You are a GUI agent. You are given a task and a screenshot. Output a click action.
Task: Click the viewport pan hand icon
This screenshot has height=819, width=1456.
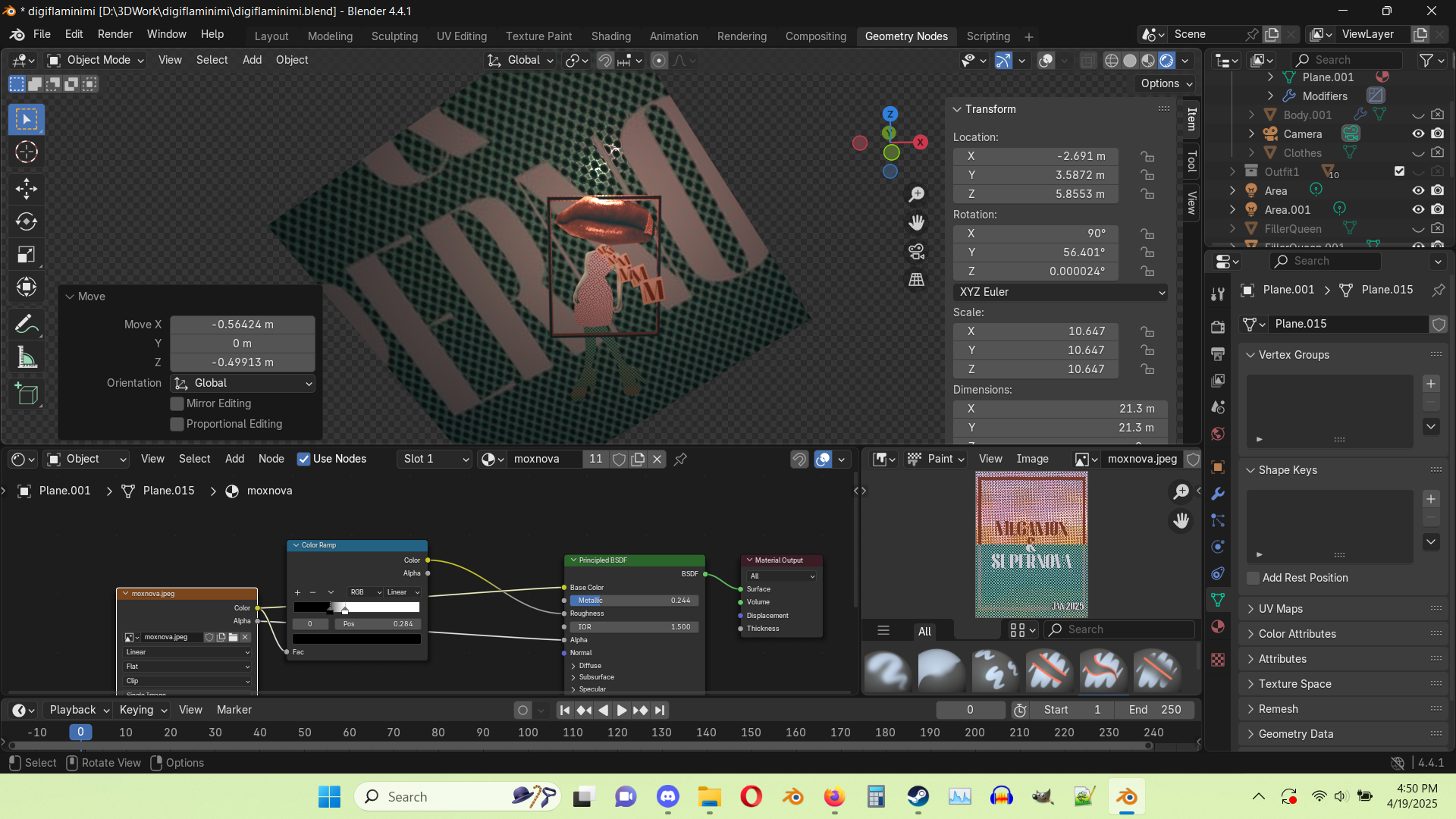click(917, 222)
